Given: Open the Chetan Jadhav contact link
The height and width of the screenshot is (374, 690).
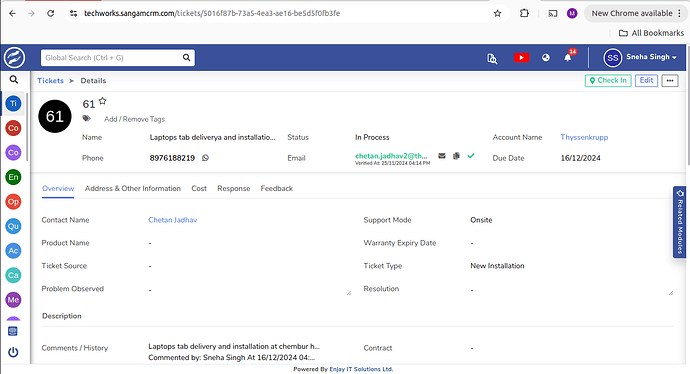Looking at the screenshot, I should (172, 220).
